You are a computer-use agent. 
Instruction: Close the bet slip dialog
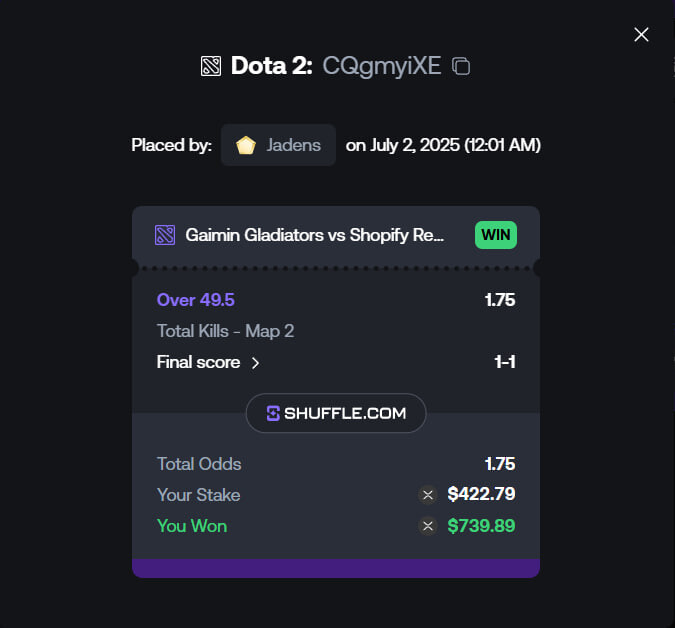[641, 34]
